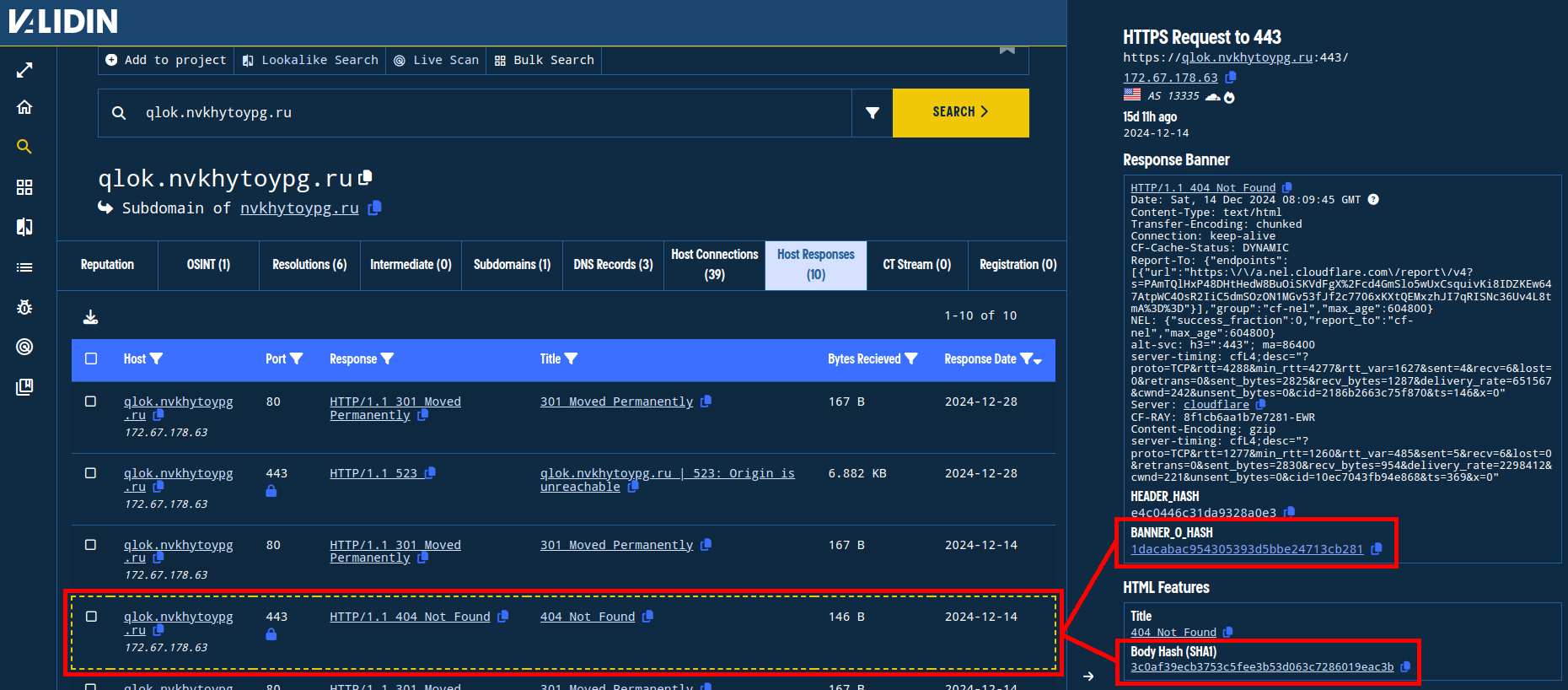This screenshot has width=1568, height=690.
Task: Copy the 404 Not Found title in HTML Features
Action: (x=1227, y=633)
